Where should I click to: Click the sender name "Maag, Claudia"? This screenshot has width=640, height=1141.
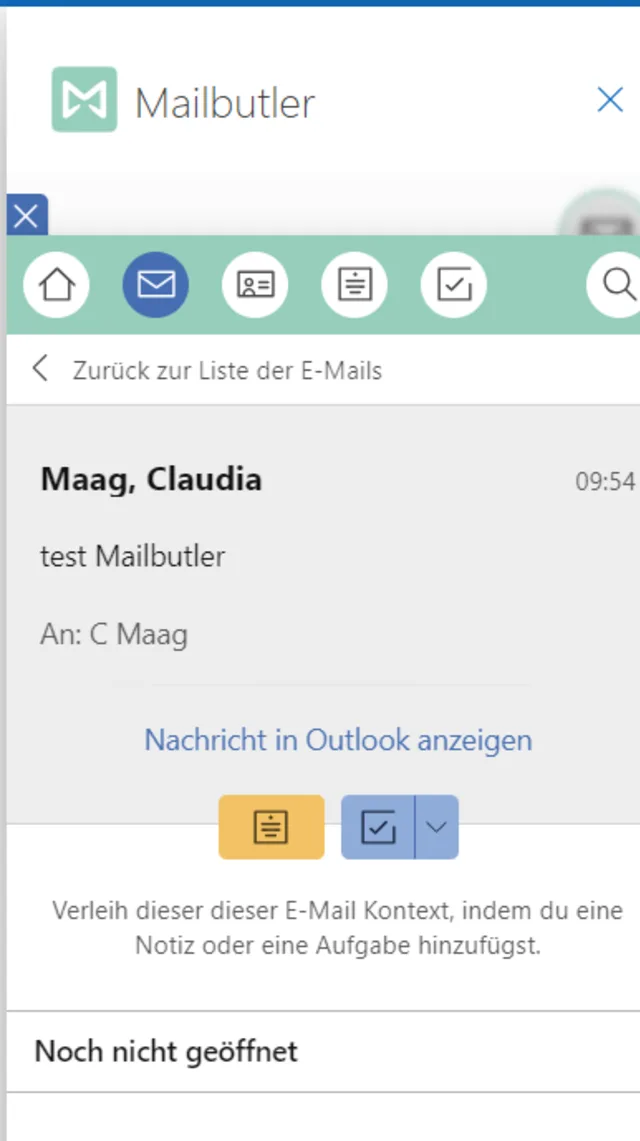[151, 480]
